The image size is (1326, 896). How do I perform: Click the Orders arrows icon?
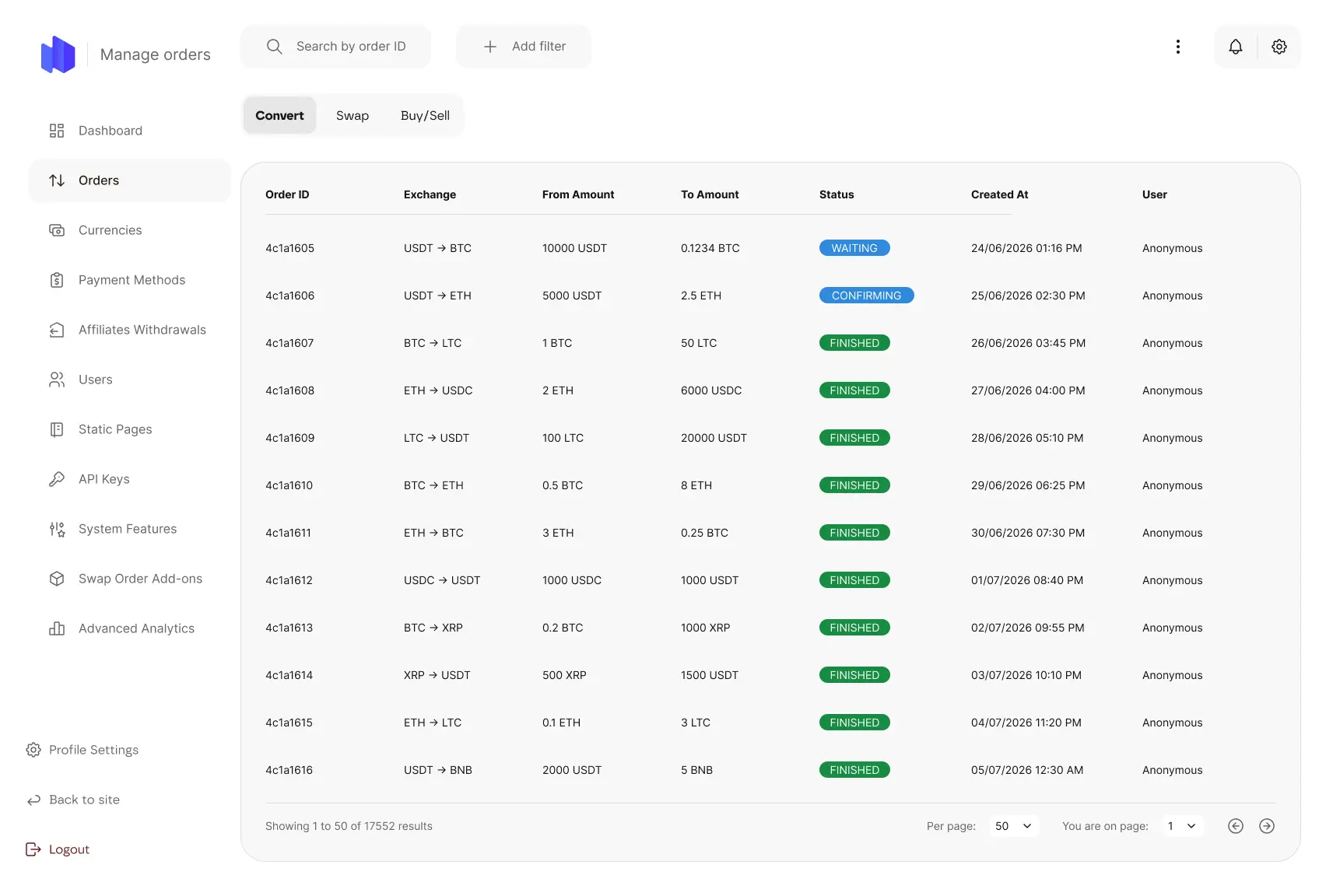click(57, 180)
